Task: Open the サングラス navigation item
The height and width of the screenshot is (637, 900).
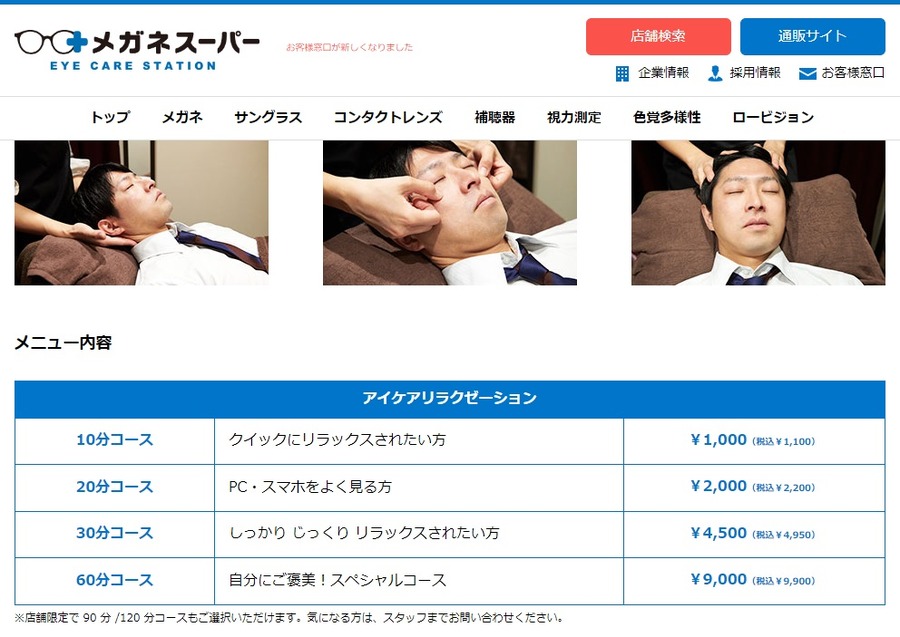Action: tap(268, 118)
